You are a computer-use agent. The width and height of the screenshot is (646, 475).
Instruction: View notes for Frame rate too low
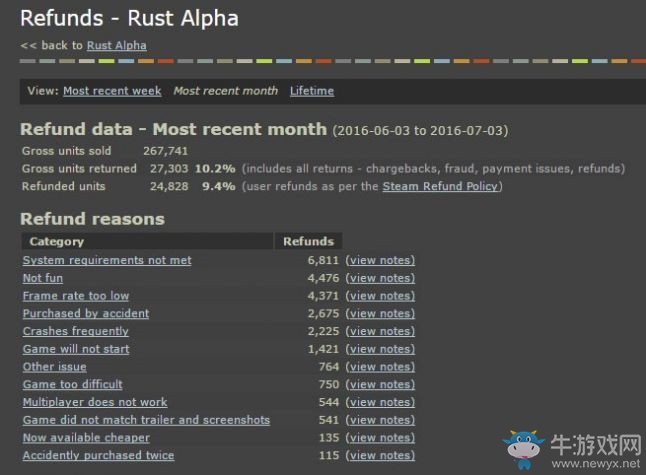pyautogui.click(x=380, y=296)
